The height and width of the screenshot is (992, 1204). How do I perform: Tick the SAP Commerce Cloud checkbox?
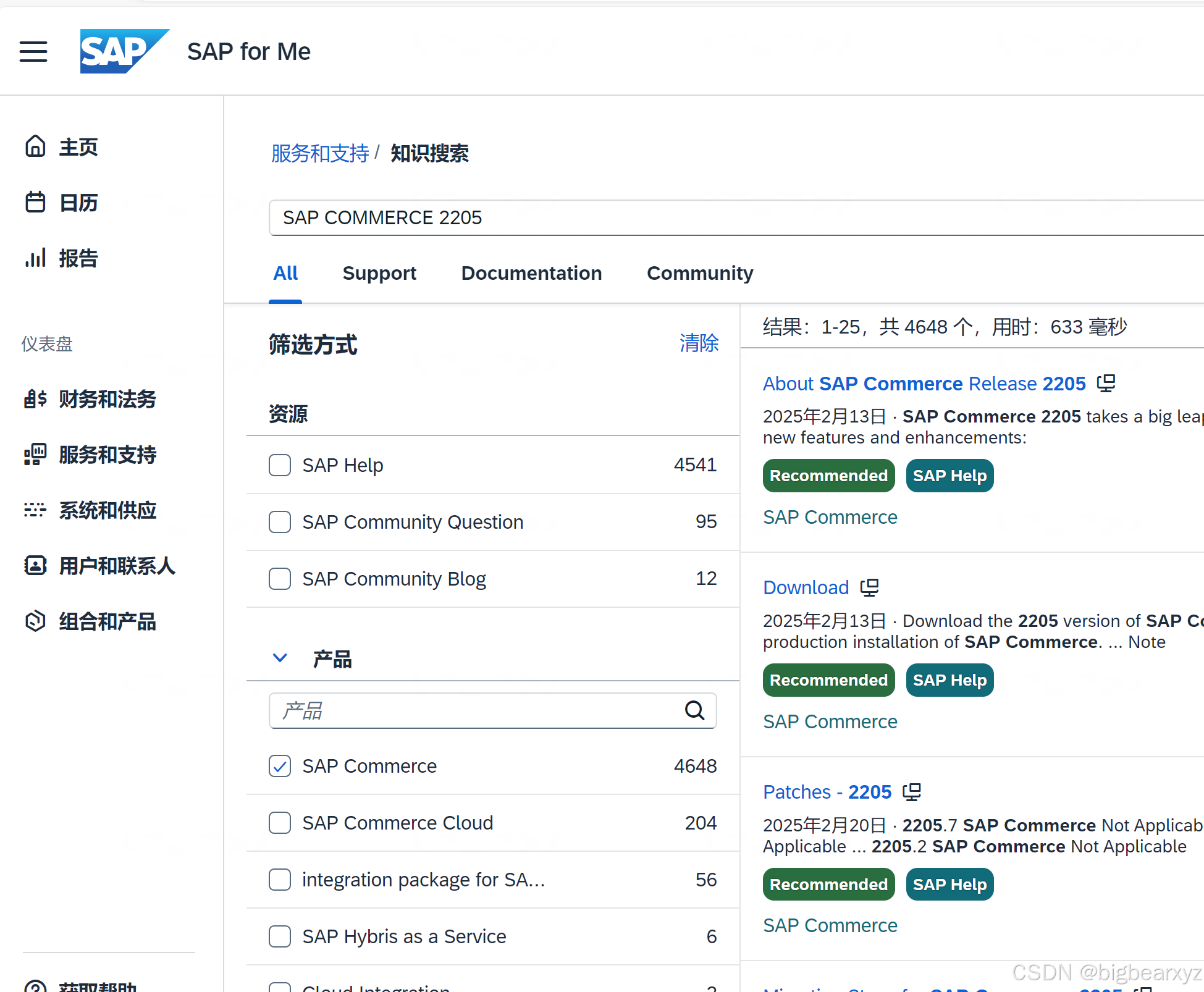click(280, 823)
